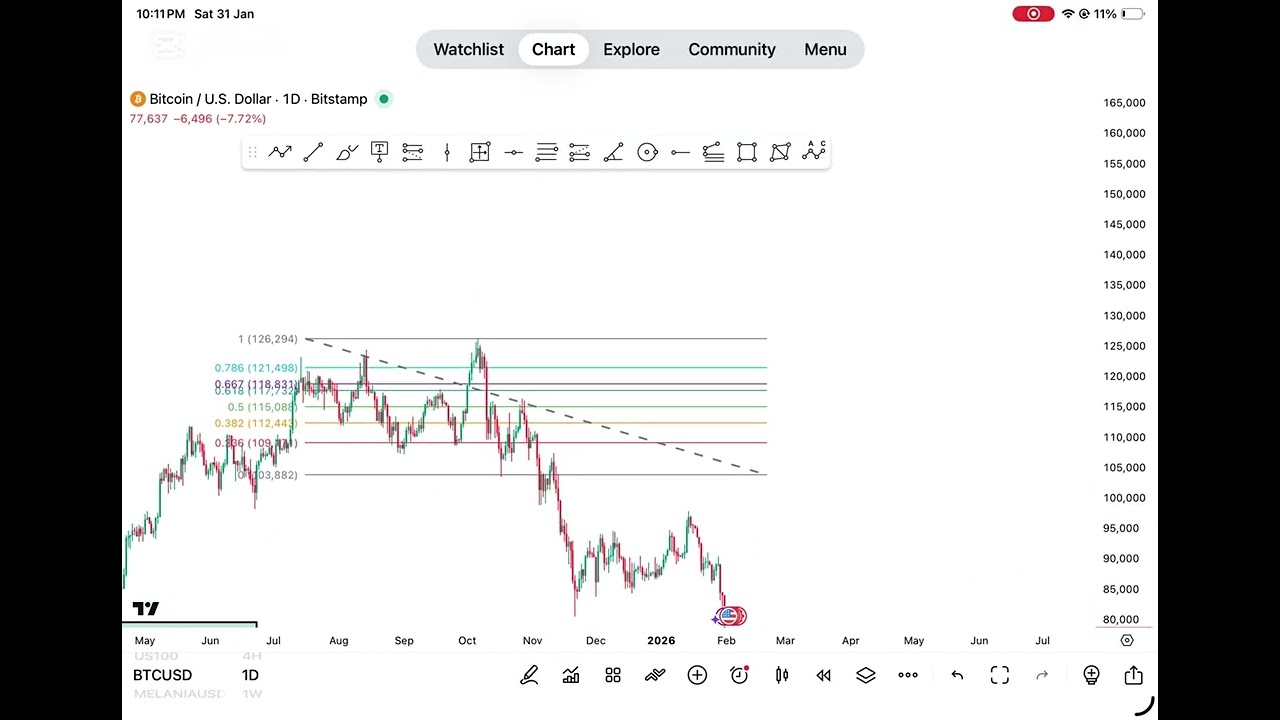This screenshot has width=1280, height=720.
Task: Publish an idea with the lightbulb icon
Action: pyautogui.click(x=1091, y=676)
